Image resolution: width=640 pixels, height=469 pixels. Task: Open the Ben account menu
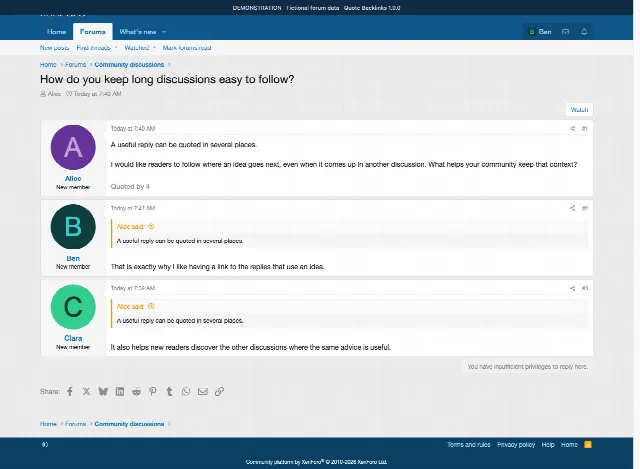540,31
